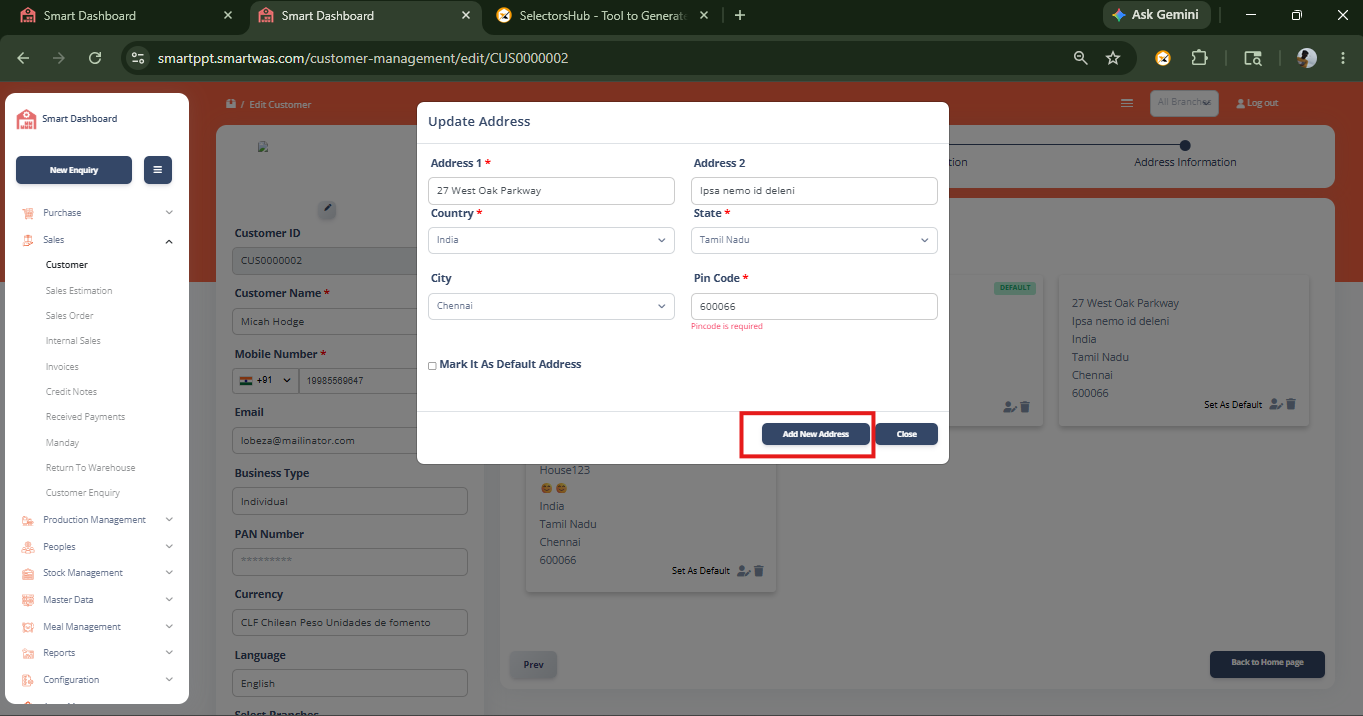
Task: Open a new browser tab with plus
Action: coord(740,15)
